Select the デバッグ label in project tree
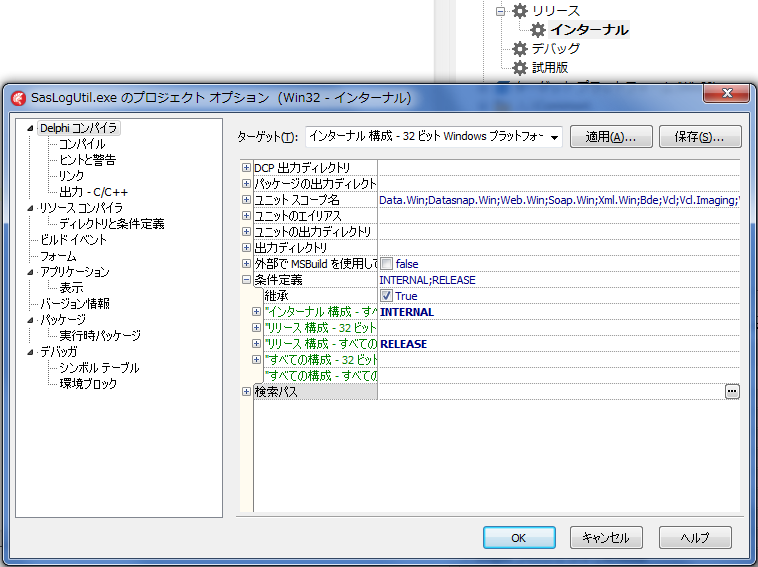Screen dimensions: 758x567 click(556, 48)
